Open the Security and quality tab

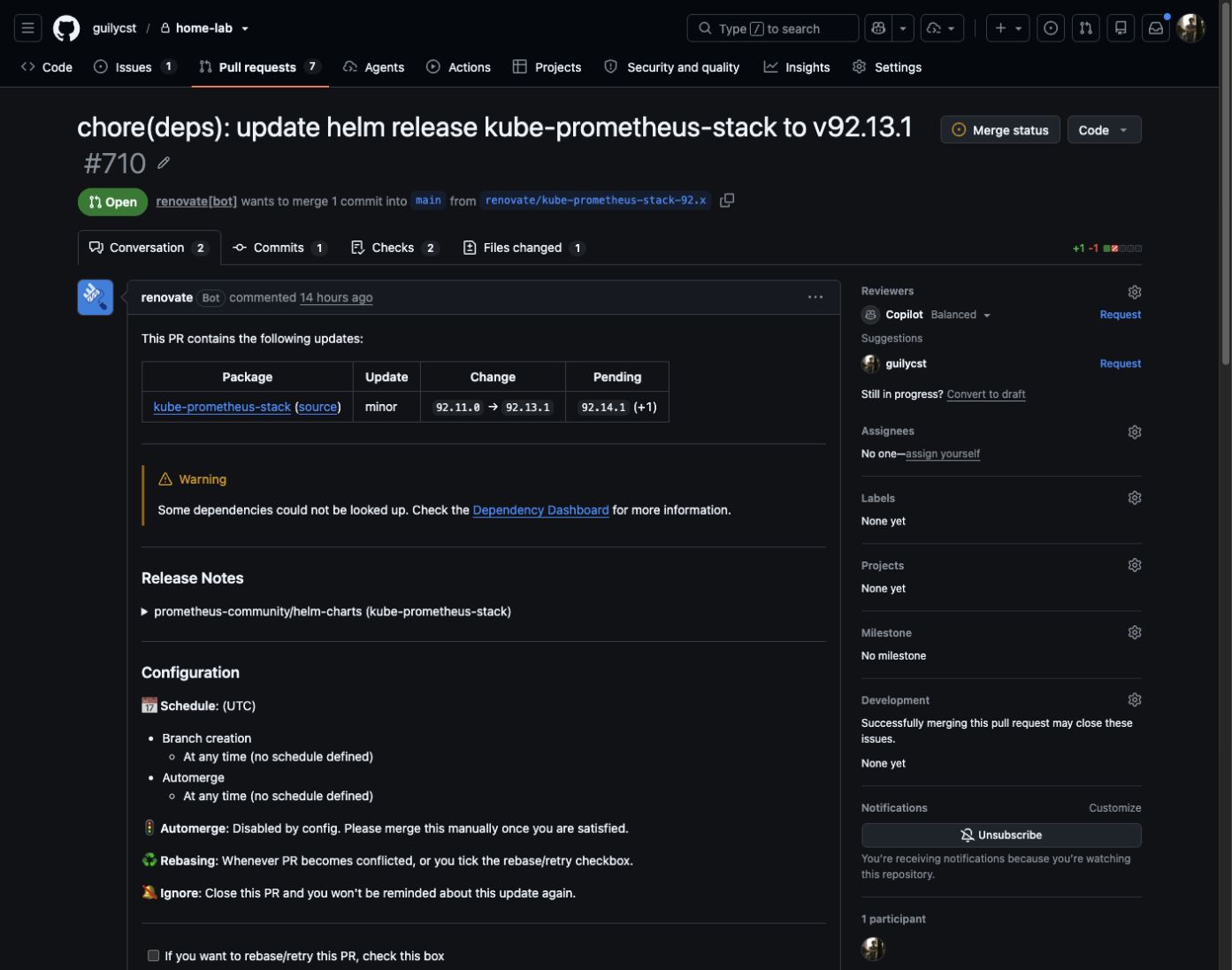pyautogui.click(x=672, y=67)
